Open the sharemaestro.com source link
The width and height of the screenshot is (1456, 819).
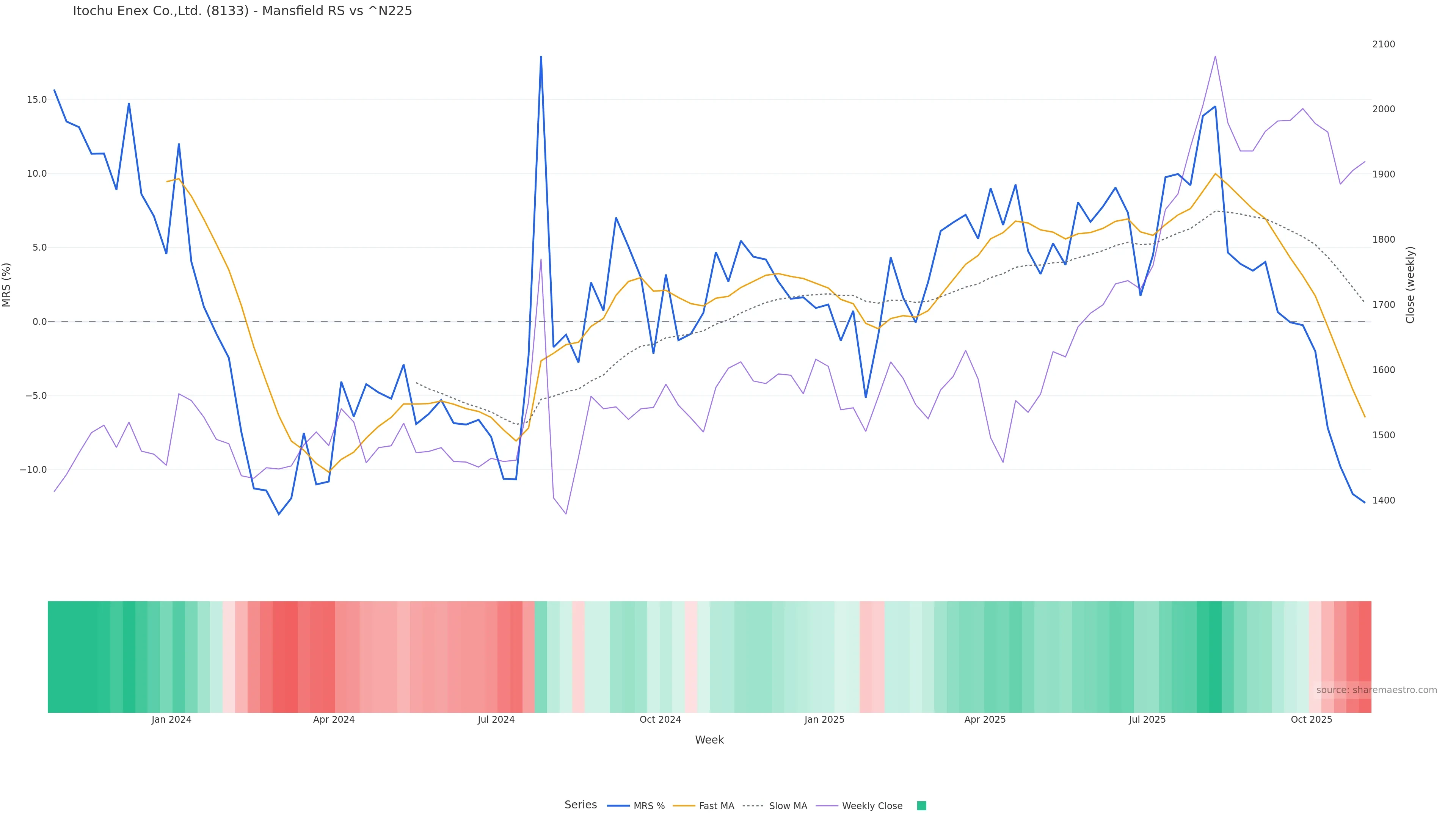coord(1376,690)
